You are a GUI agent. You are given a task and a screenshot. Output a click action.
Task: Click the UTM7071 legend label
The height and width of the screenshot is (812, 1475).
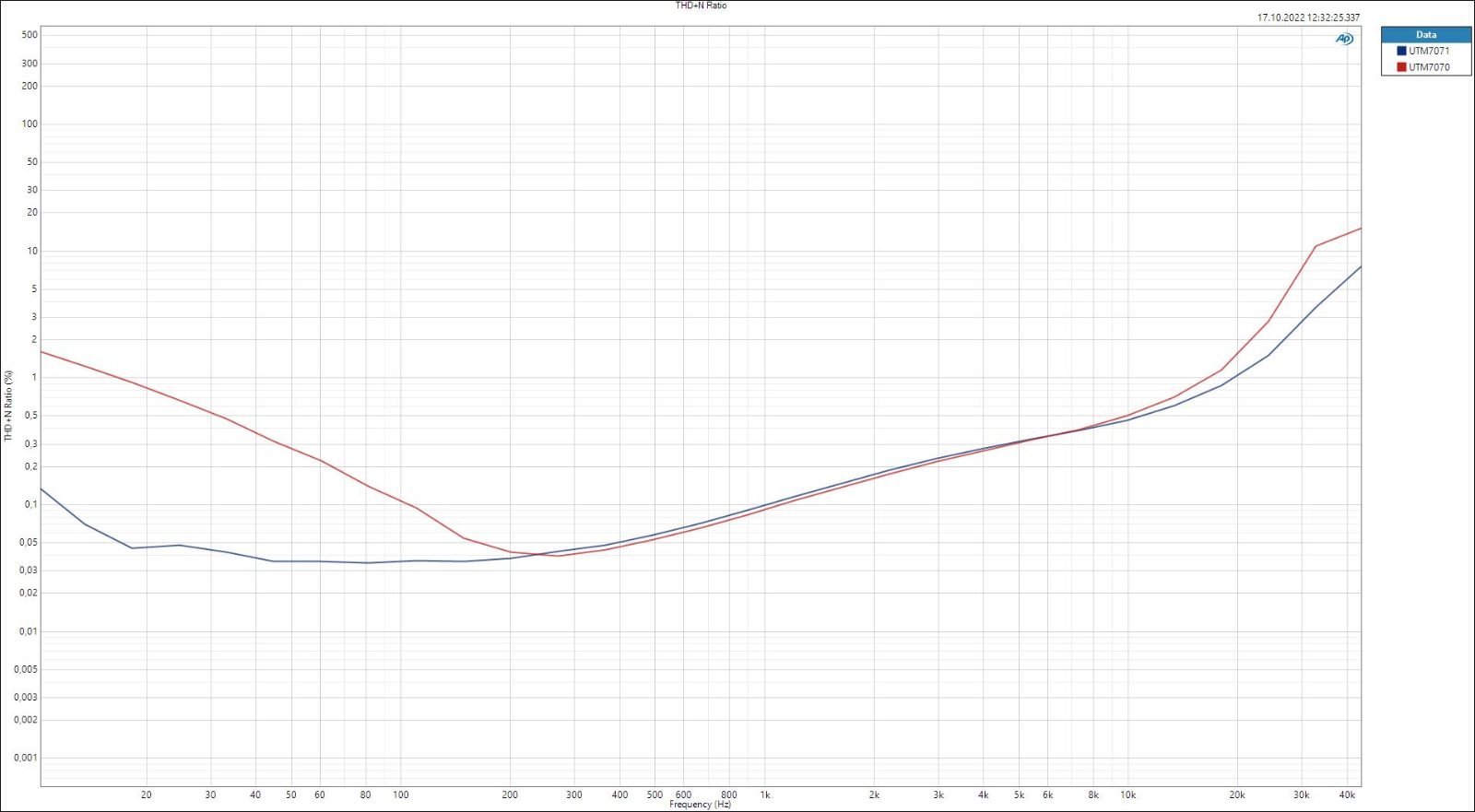coord(1429,51)
